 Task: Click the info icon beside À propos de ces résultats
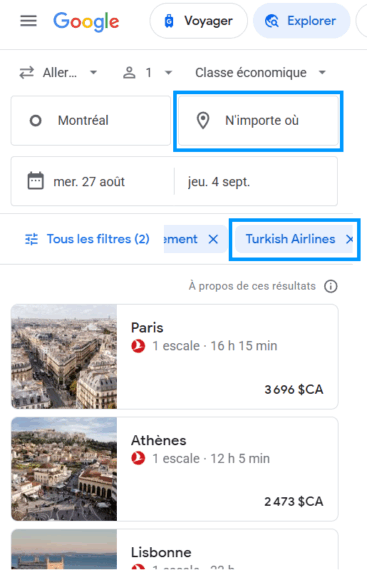(x=331, y=286)
